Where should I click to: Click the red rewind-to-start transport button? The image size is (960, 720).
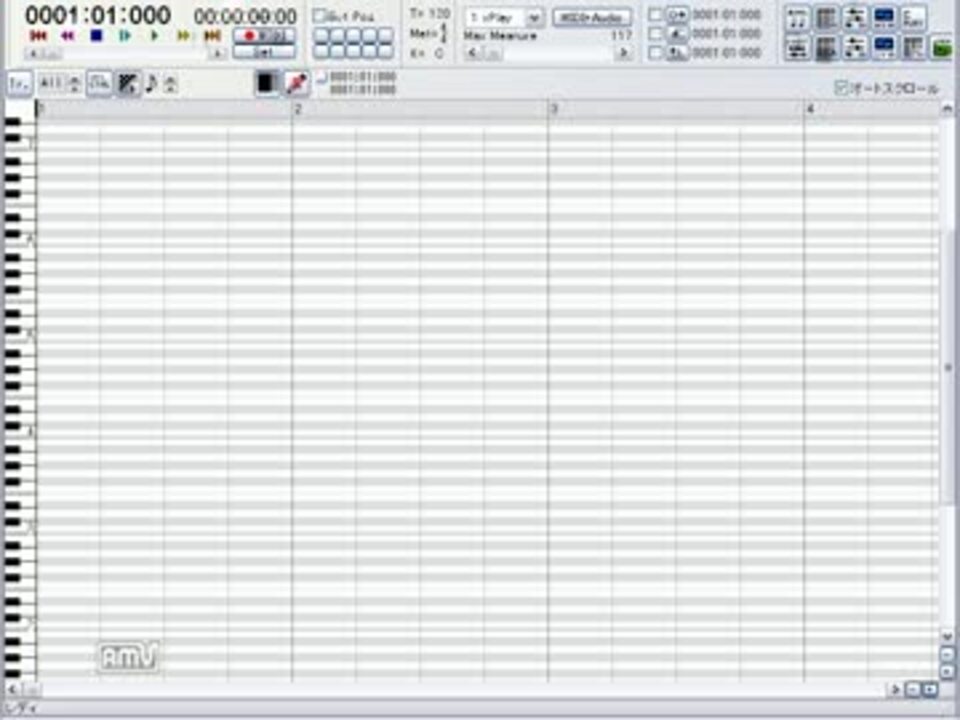(x=39, y=36)
